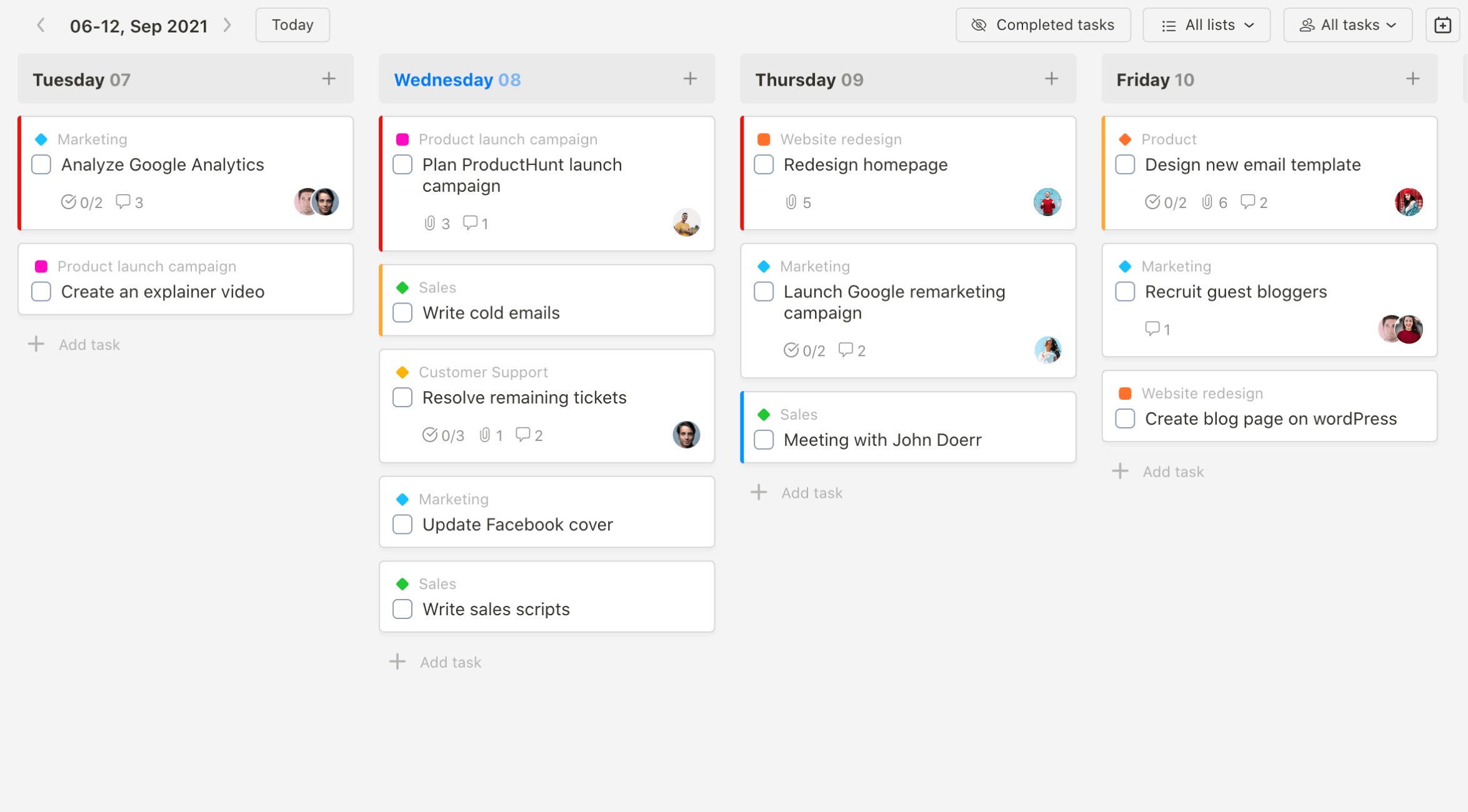The width and height of the screenshot is (1468, 812).
Task: Select the Today button
Action: 292,26
